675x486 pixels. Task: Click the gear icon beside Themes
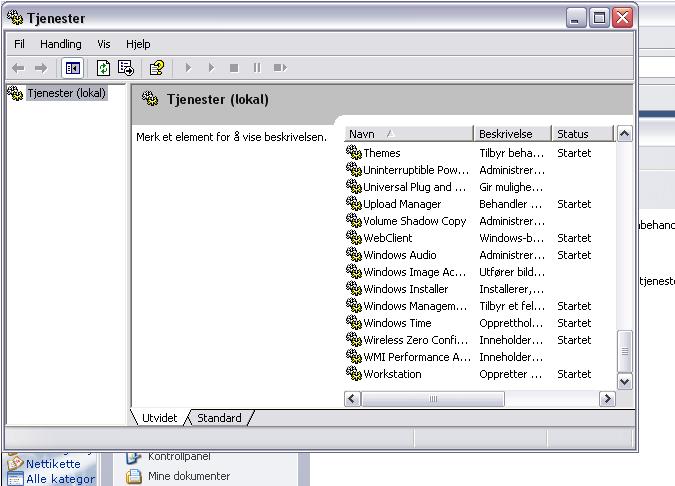tap(353, 152)
